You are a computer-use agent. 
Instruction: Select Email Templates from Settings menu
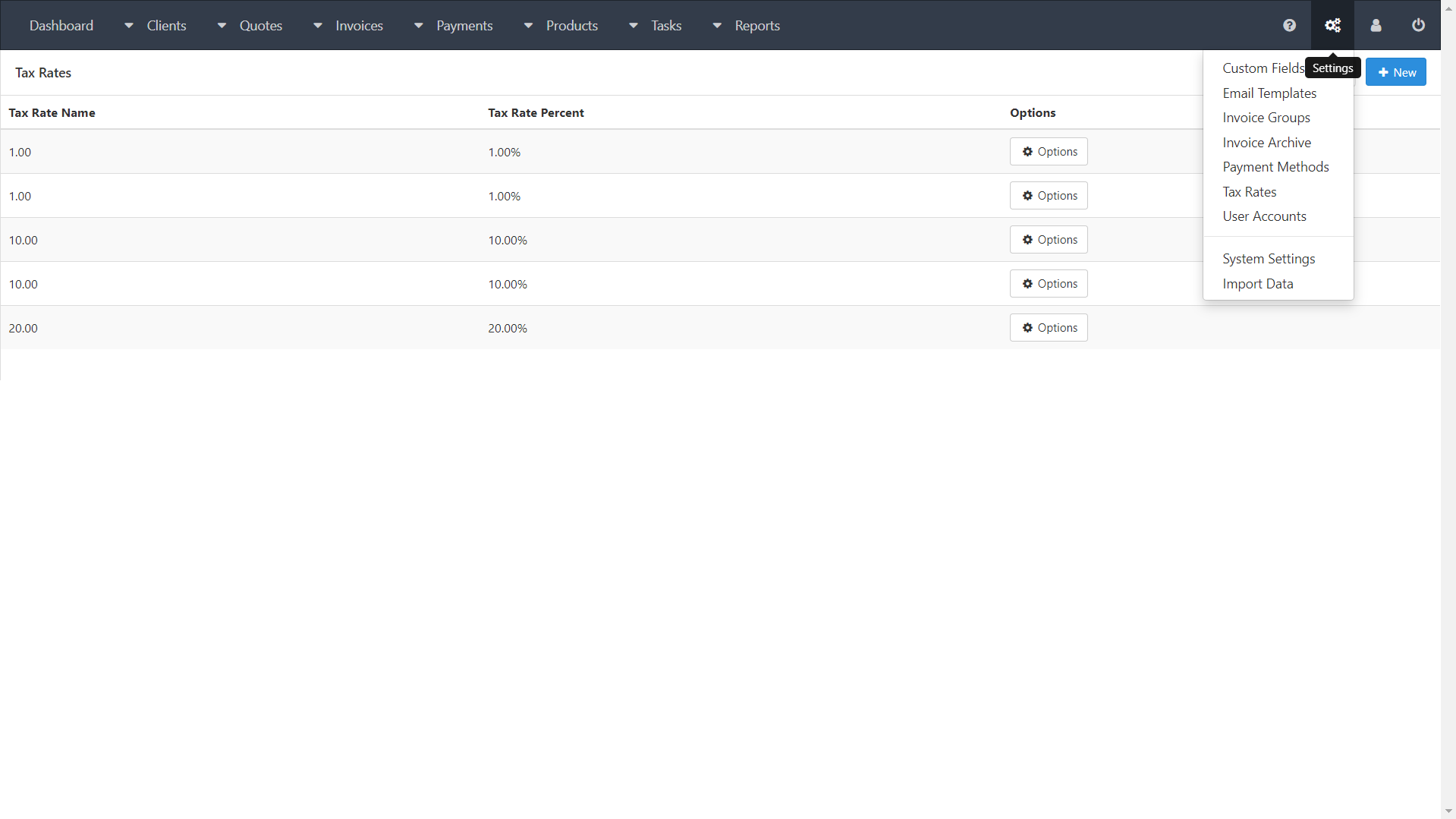(1269, 93)
